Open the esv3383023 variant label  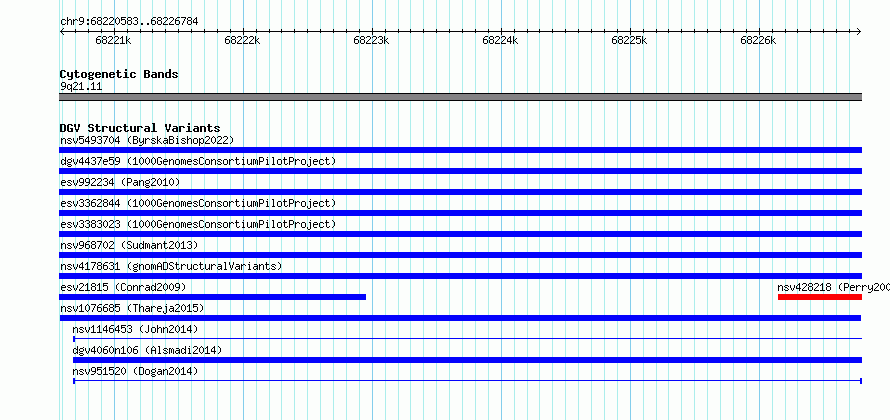coord(198,224)
